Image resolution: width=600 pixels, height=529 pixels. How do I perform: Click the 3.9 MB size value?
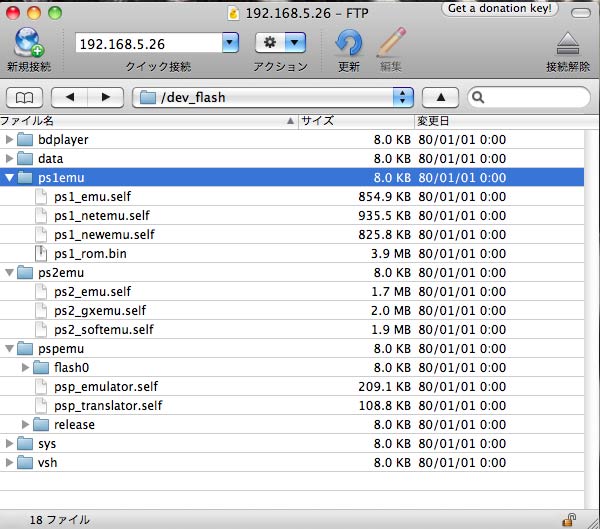point(391,253)
